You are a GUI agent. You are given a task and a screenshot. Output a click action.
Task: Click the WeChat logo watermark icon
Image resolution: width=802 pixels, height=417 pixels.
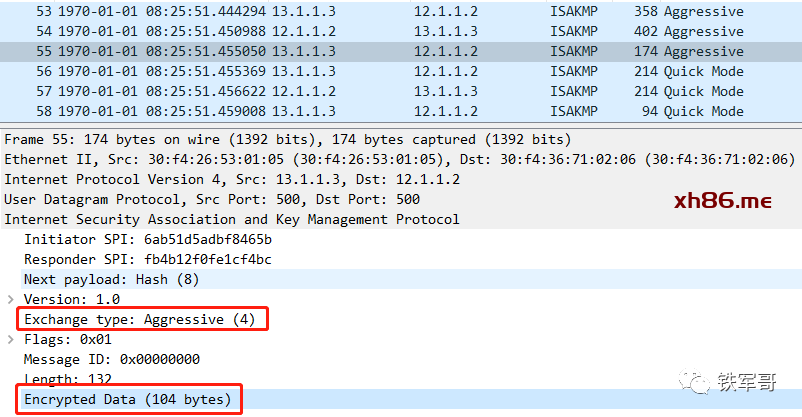coord(691,382)
